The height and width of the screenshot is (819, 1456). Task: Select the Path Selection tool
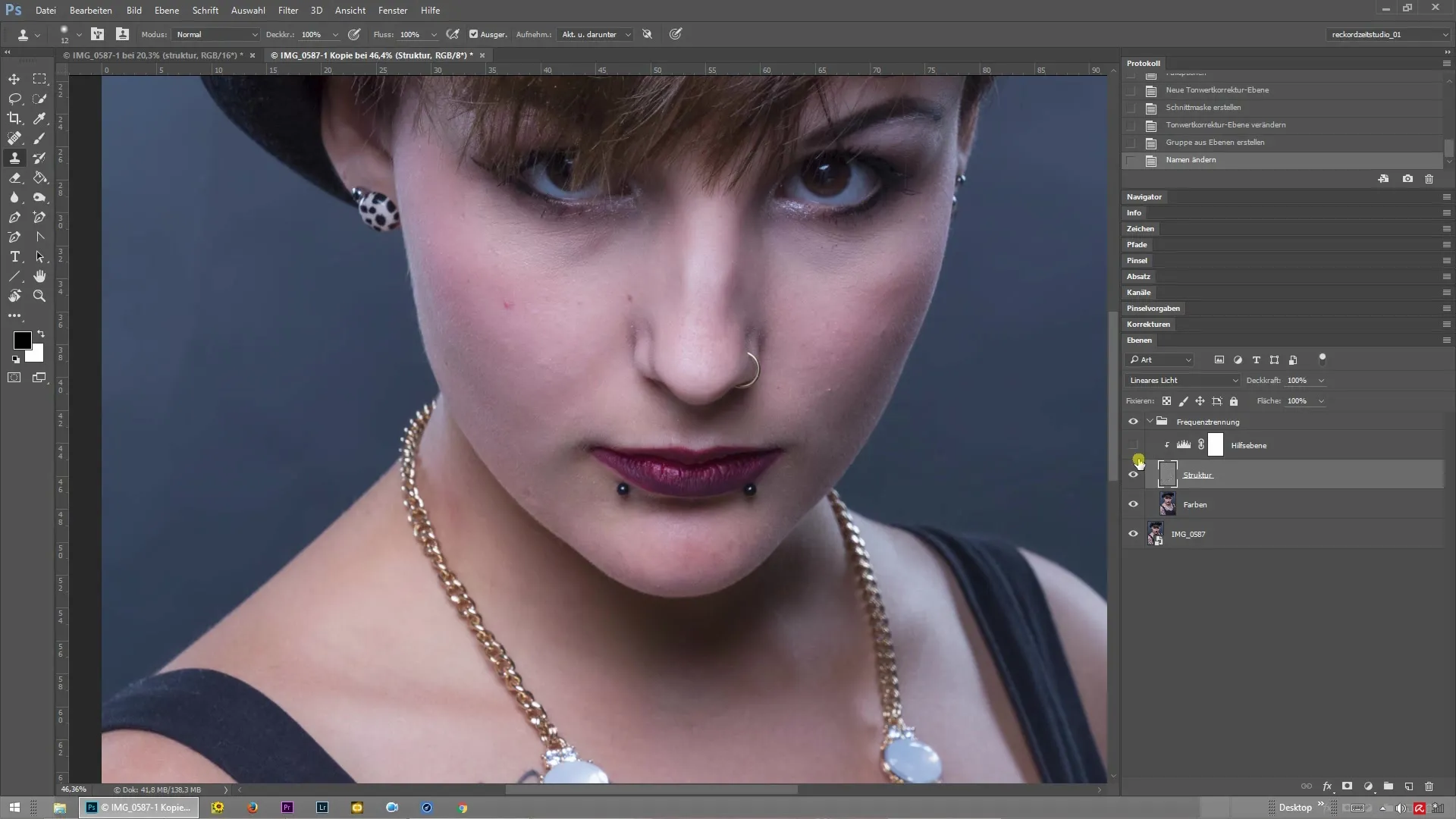pyautogui.click(x=39, y=256)
